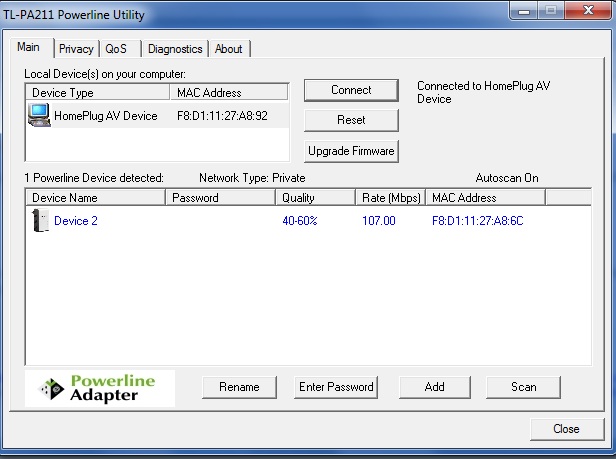Click the HomePlug AV Device computer icon

pos(39,115)
